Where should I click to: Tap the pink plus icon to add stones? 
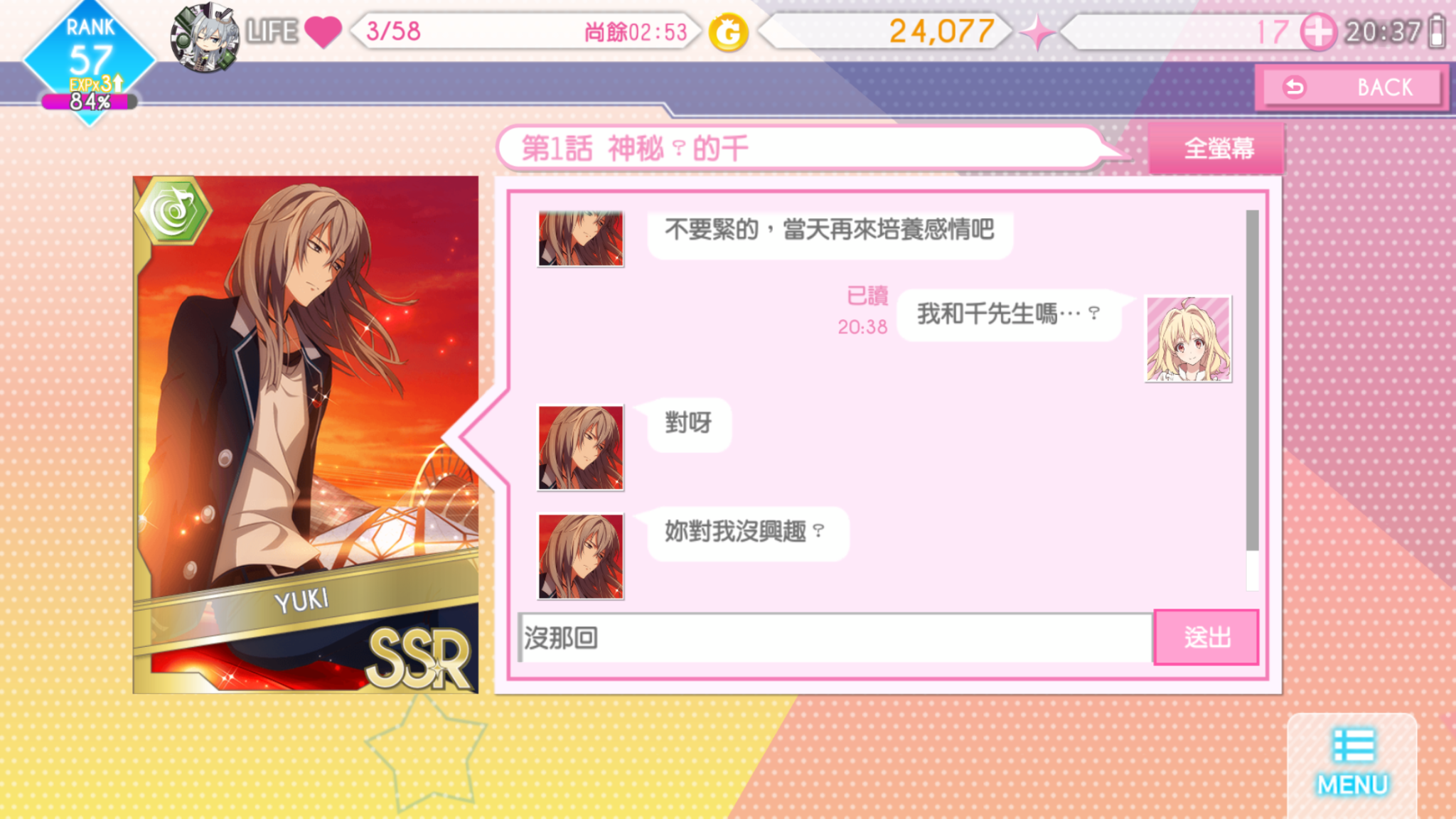coord(1318,32)
